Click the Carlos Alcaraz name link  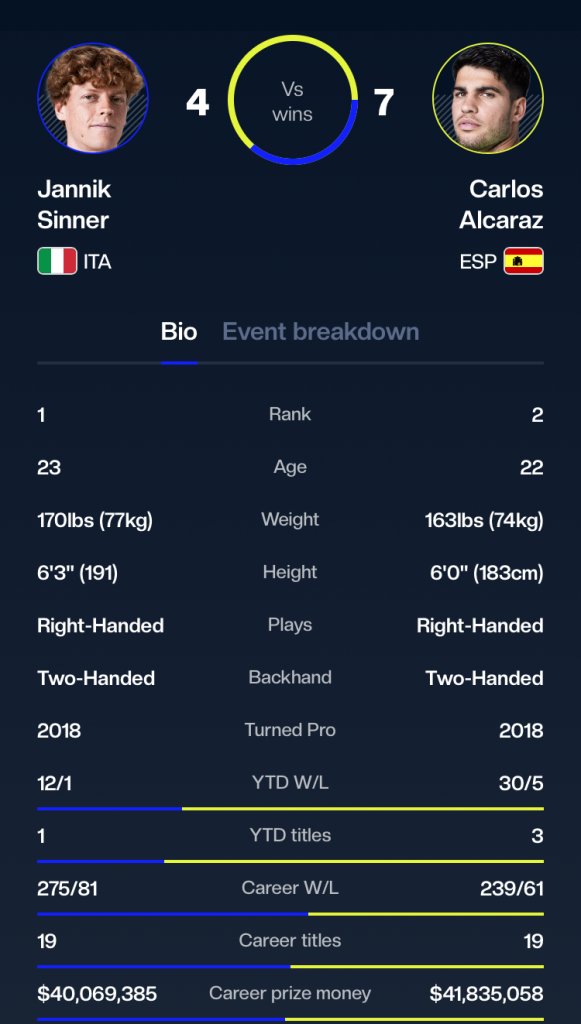point(501,204)
